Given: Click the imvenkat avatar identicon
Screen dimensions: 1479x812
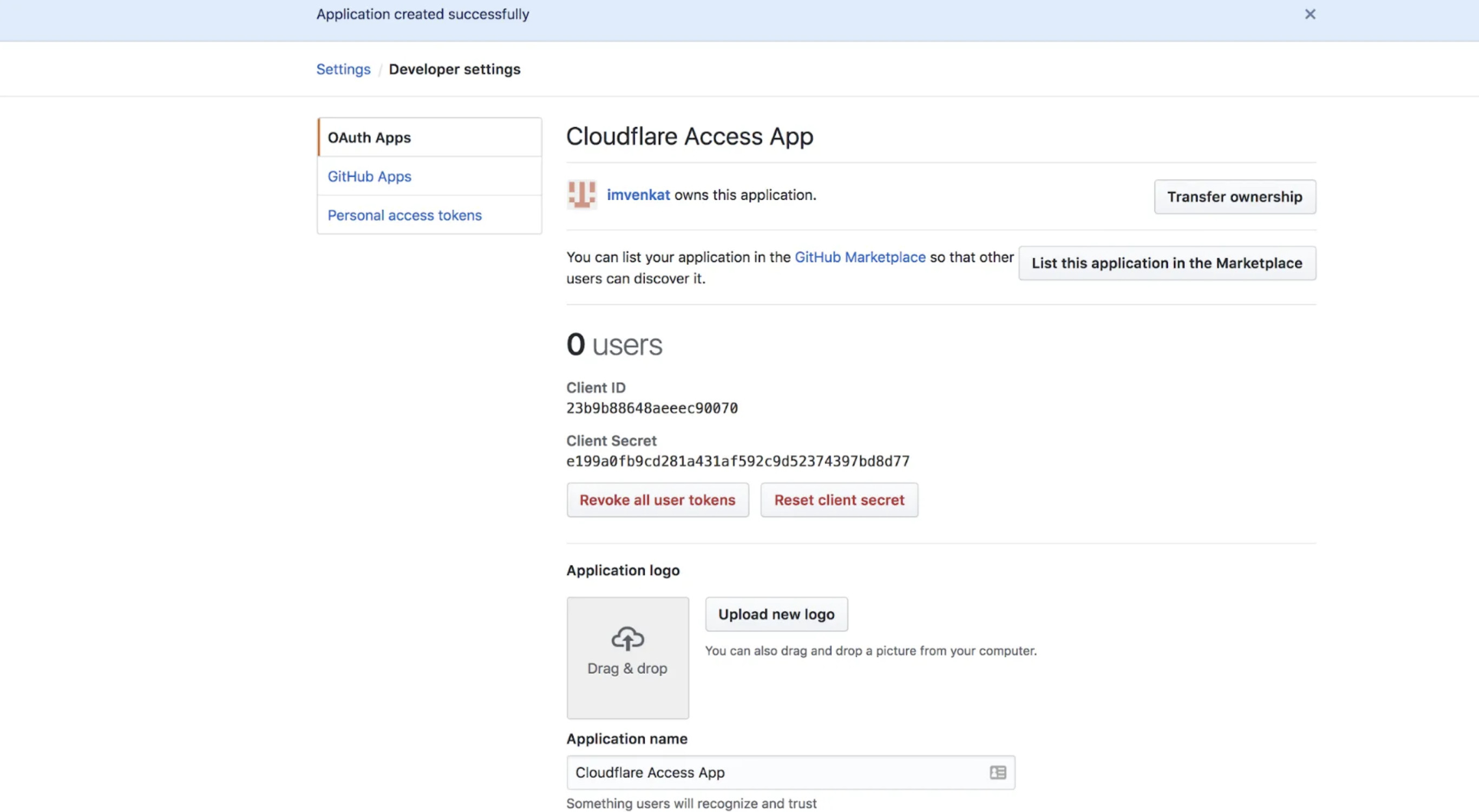Looking at the screenshot, I should (581, 195).
